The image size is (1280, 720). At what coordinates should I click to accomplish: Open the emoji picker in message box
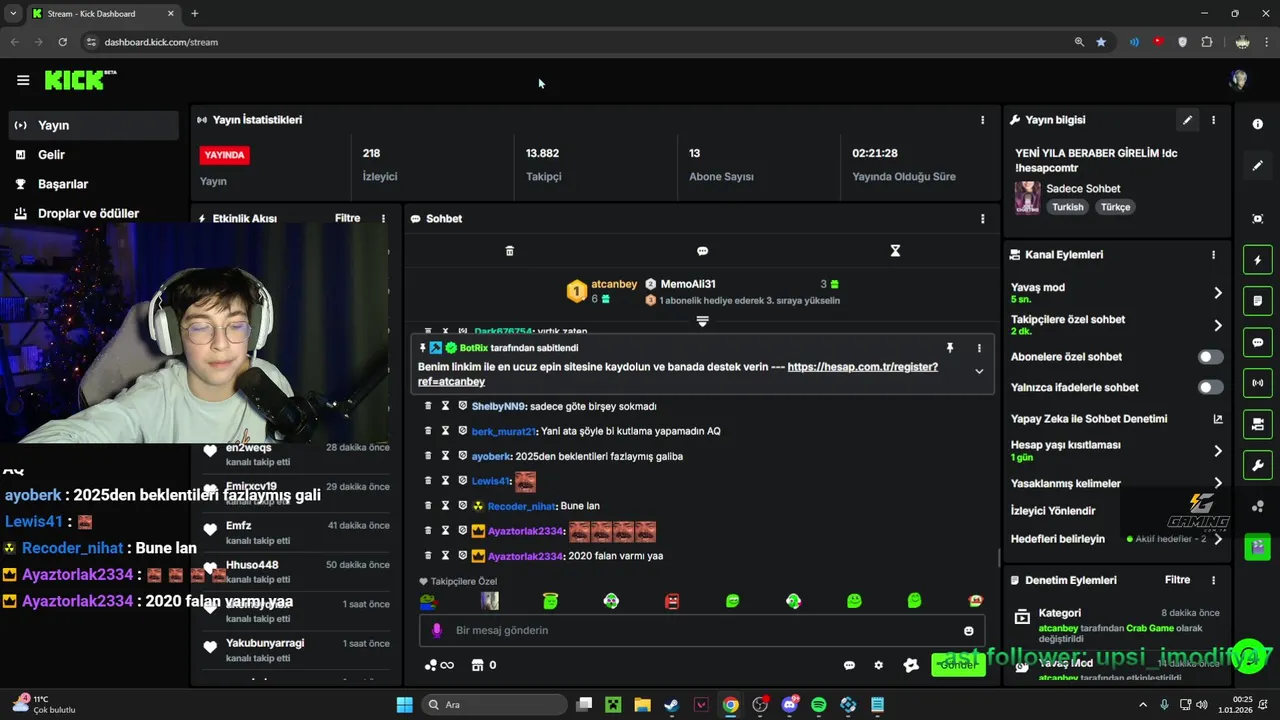point(968,631)
